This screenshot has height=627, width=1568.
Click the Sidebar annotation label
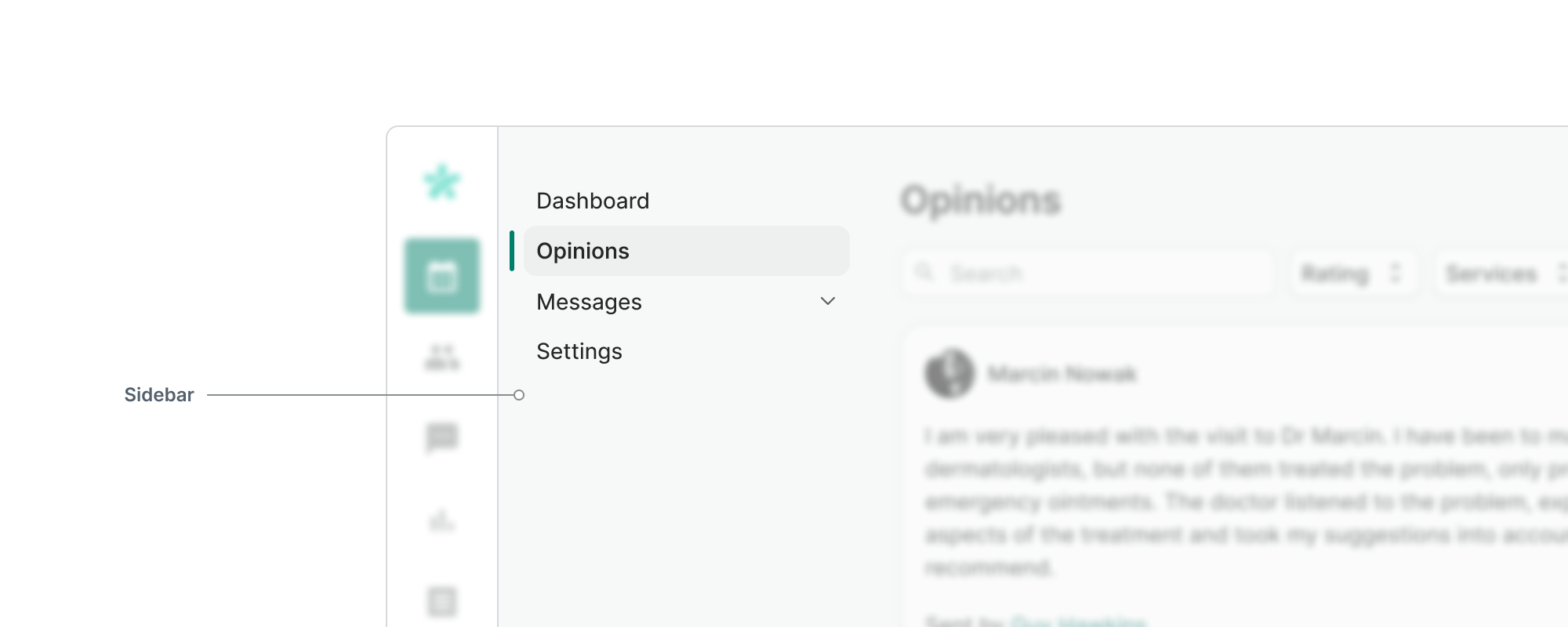tap(159, 395)
